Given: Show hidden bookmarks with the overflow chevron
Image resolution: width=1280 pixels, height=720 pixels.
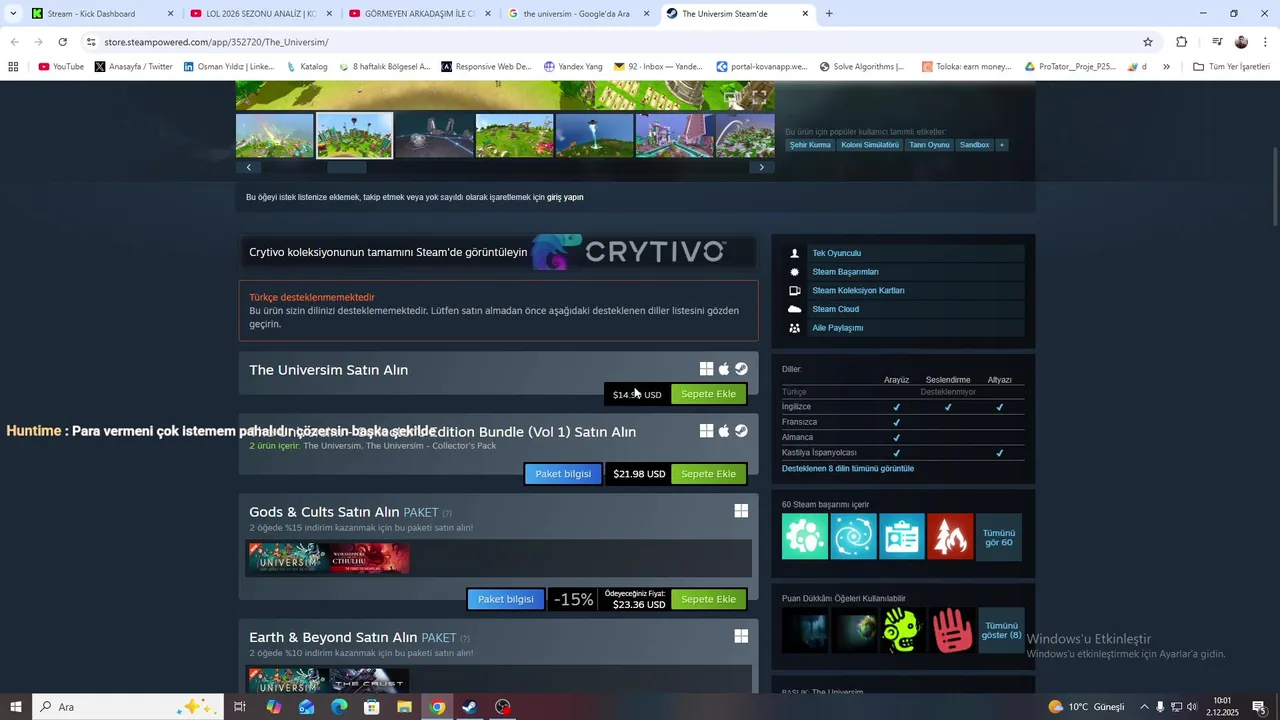Looking at the screenshot, I should (x=1166, y=66).
